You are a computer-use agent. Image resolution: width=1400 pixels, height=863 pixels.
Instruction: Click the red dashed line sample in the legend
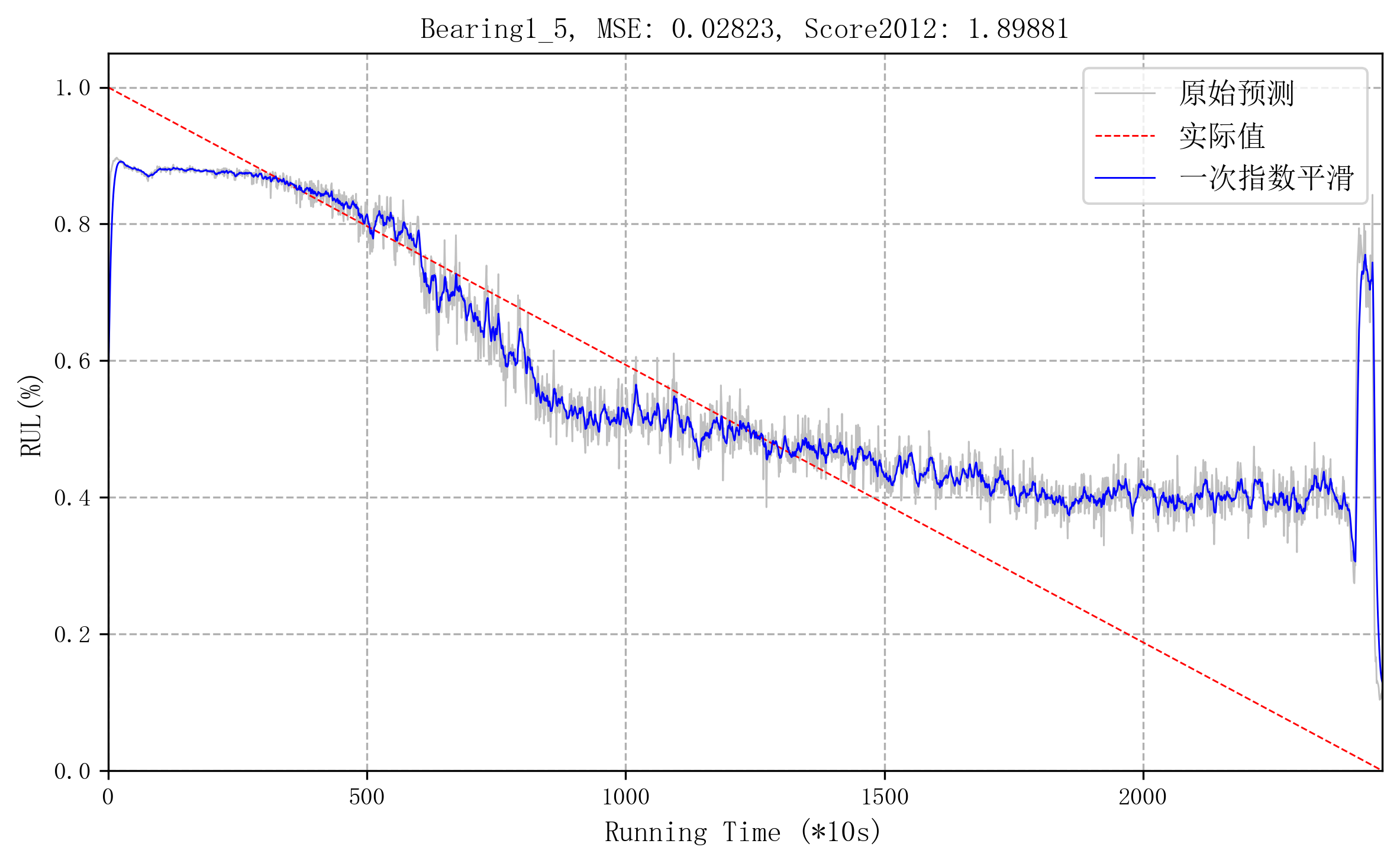pyautogui.click(x=1125, y=136)
